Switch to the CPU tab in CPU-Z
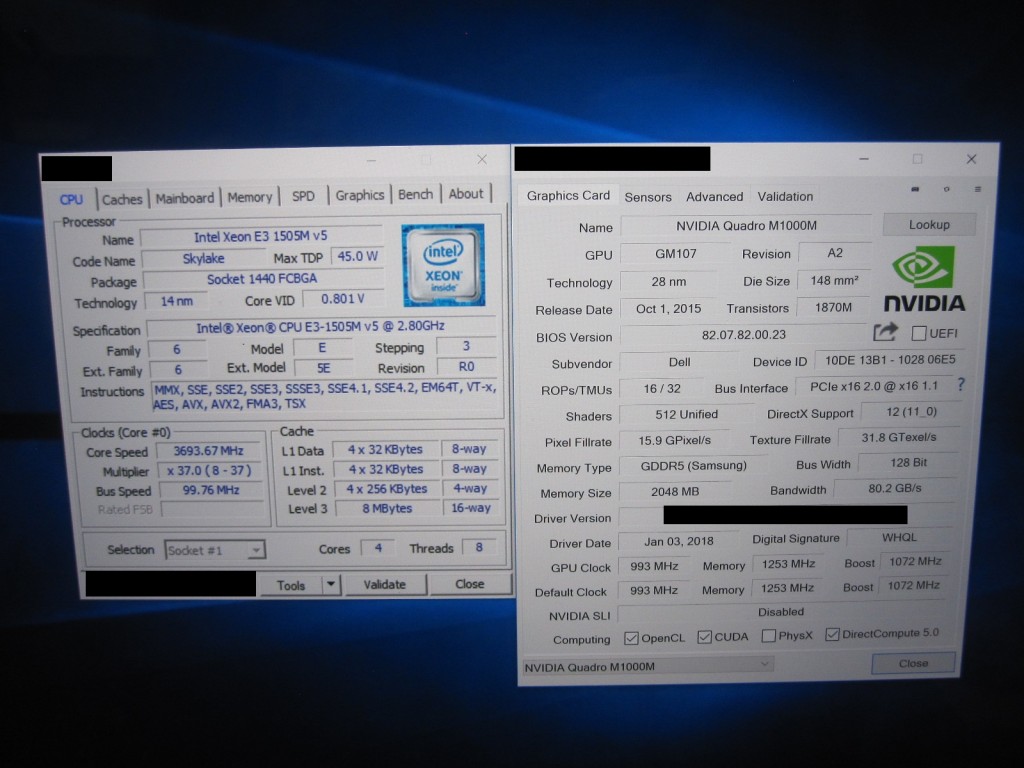 point(72,200)
